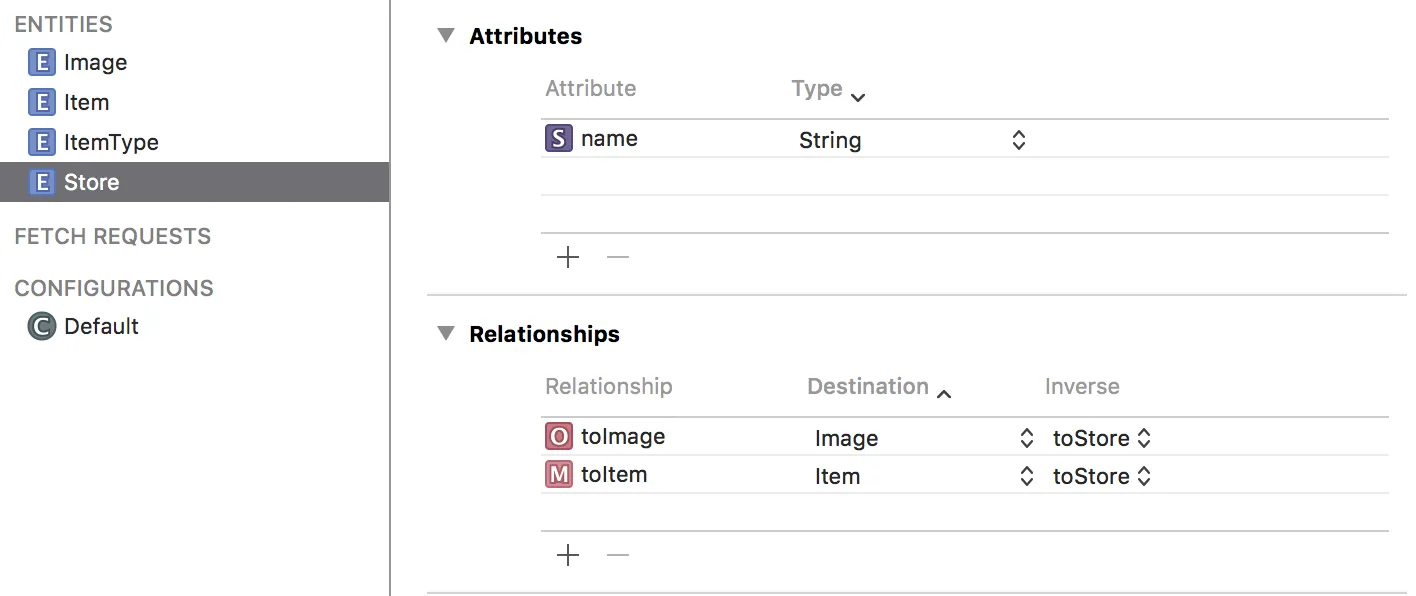Image resolution: width=1416 pixels, height=596 pixels.
Task: Select the Store entity in sidebar
Action: point(91,183)
